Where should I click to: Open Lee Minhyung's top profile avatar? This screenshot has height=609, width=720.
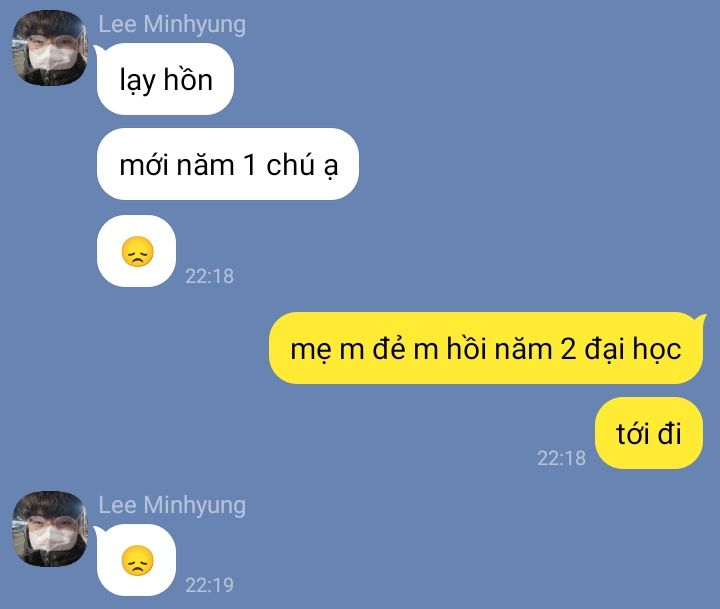50,48
